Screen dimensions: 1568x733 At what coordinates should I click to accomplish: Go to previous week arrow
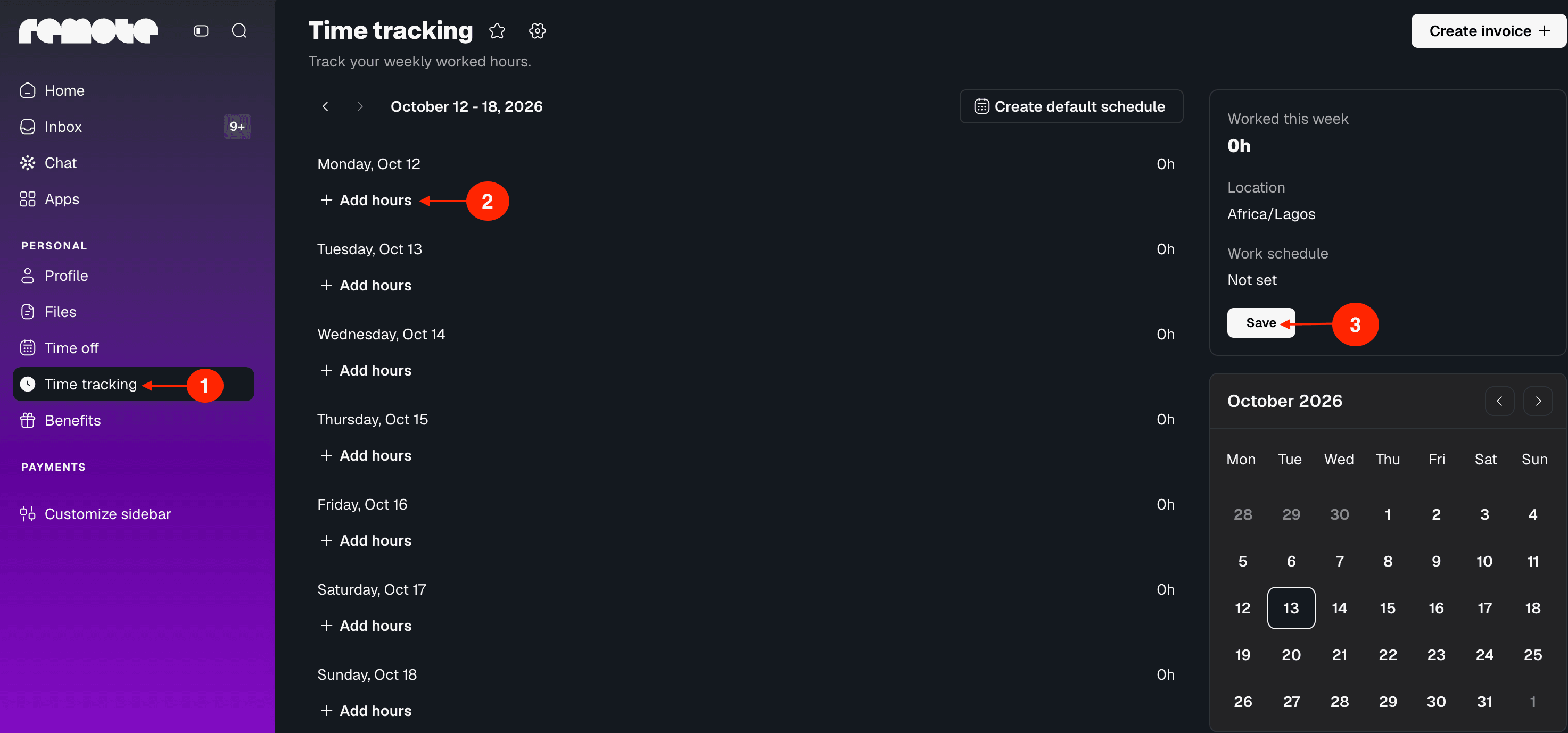click(x=326, y=106)
